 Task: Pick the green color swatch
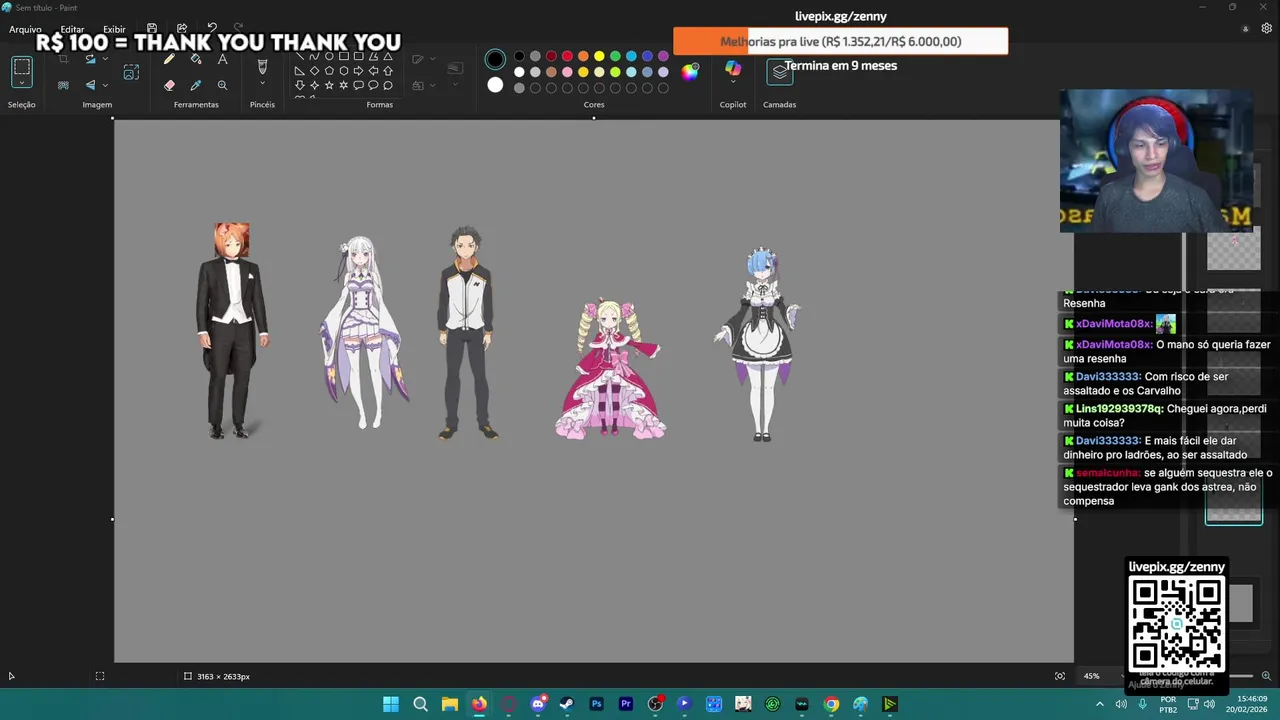click(x=615, y=56)
